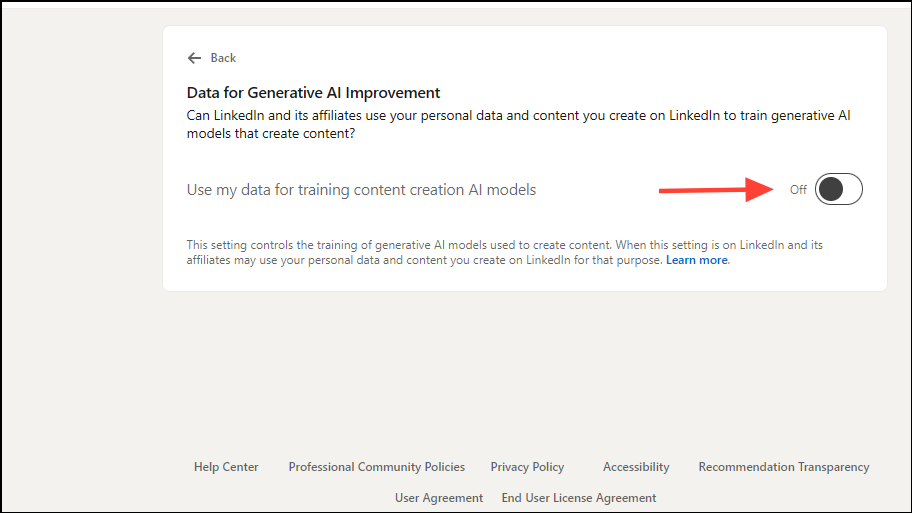This screenshot has height=513, width=912.
Task: Open Recommendation Transparency link
Action: (x=783, y=467)
